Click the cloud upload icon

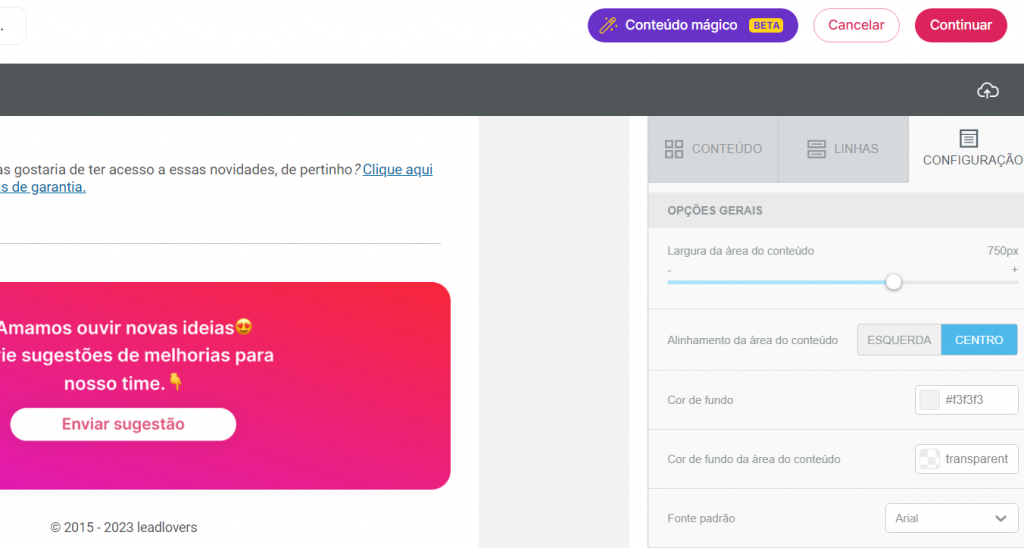click(x=987, y=91)
